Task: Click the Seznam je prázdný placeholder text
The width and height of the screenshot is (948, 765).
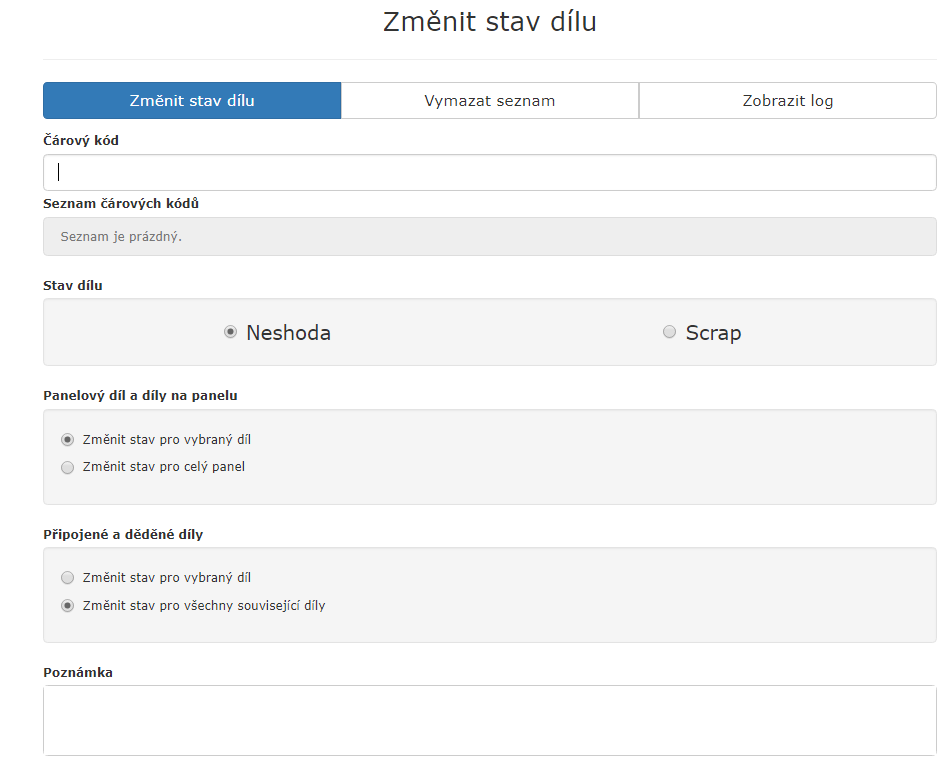Action: 121,237
